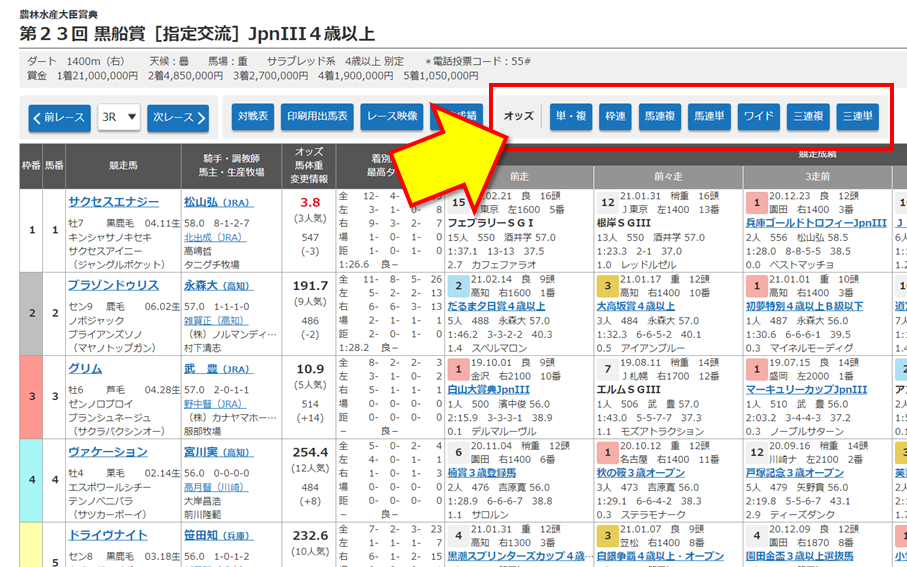Image resolution: width=907 pixels, height=567 pixels.
Task: Open horse page for サクセスエナジー
Action: click(x=112, y=202)
